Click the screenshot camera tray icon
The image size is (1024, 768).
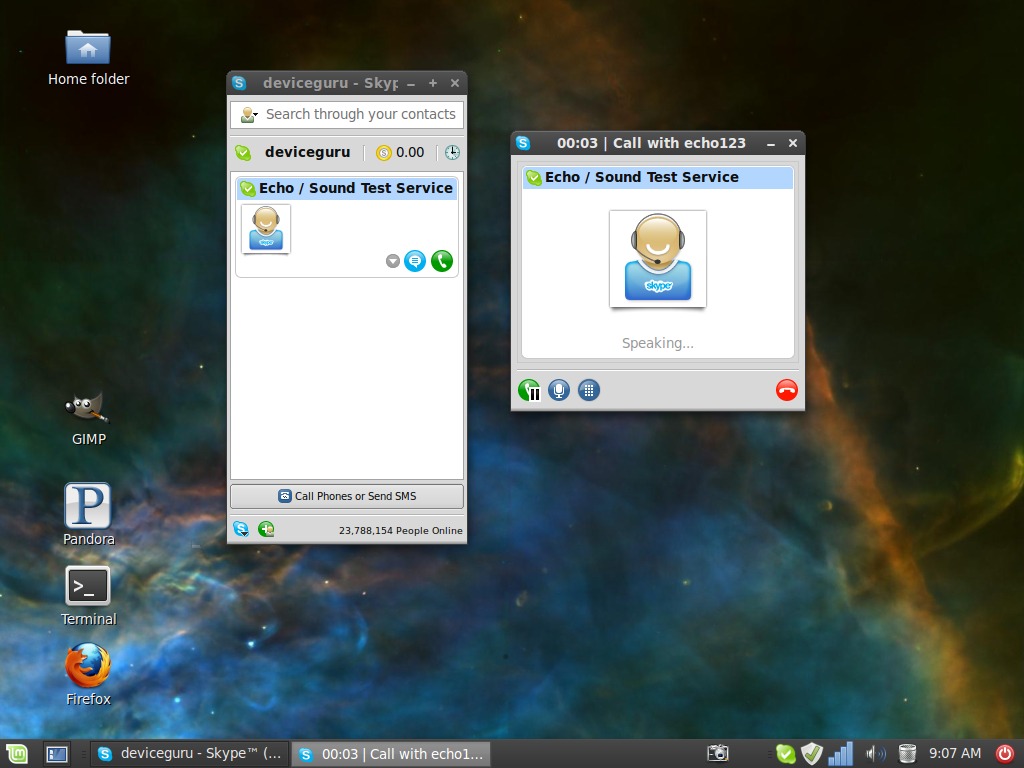[x=718, y=754]
